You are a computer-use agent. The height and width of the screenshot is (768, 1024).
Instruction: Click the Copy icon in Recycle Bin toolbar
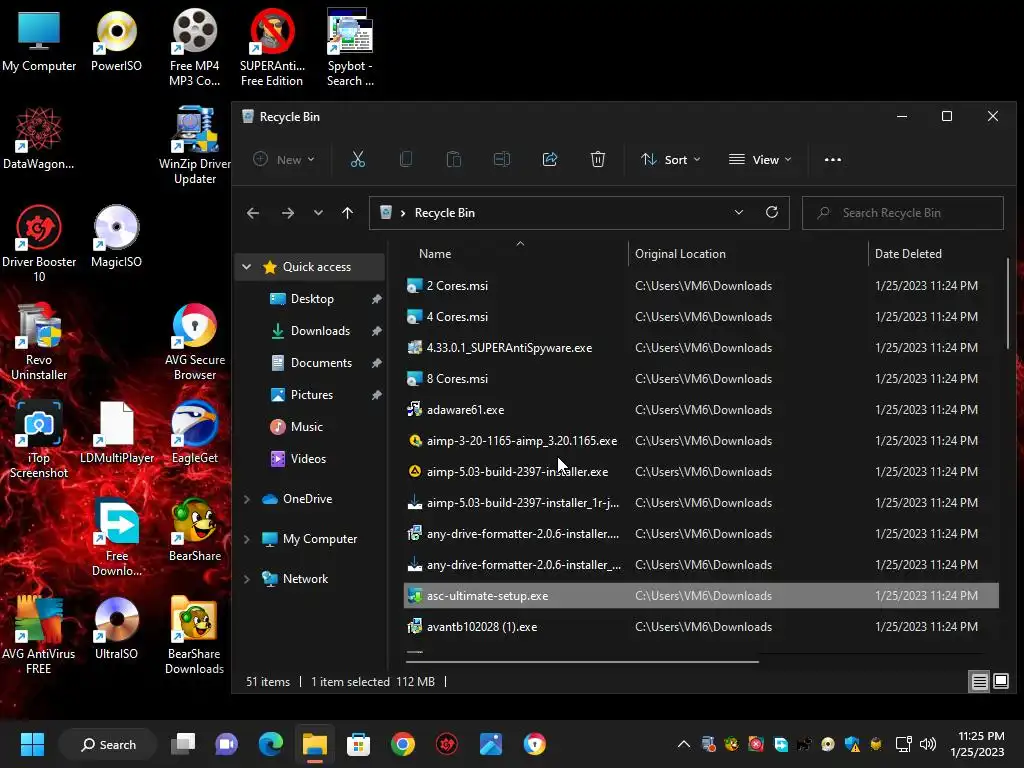[x=406, y=159]
